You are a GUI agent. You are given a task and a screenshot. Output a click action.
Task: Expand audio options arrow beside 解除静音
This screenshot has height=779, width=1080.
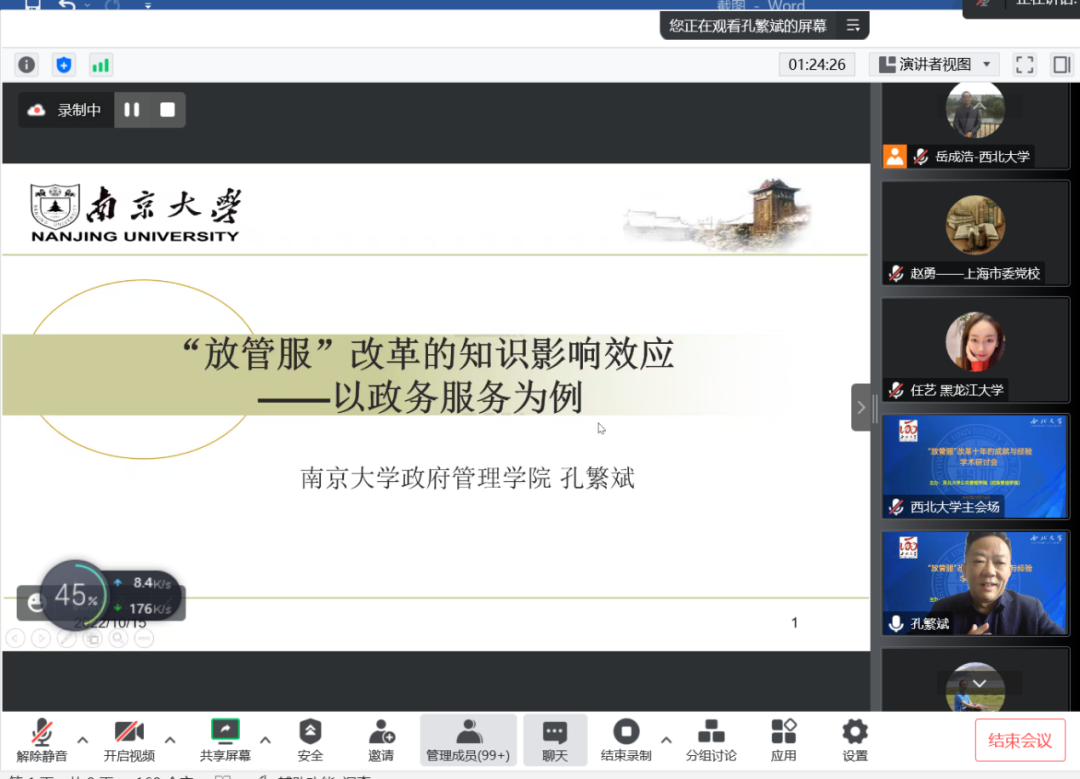click(83, 740)
